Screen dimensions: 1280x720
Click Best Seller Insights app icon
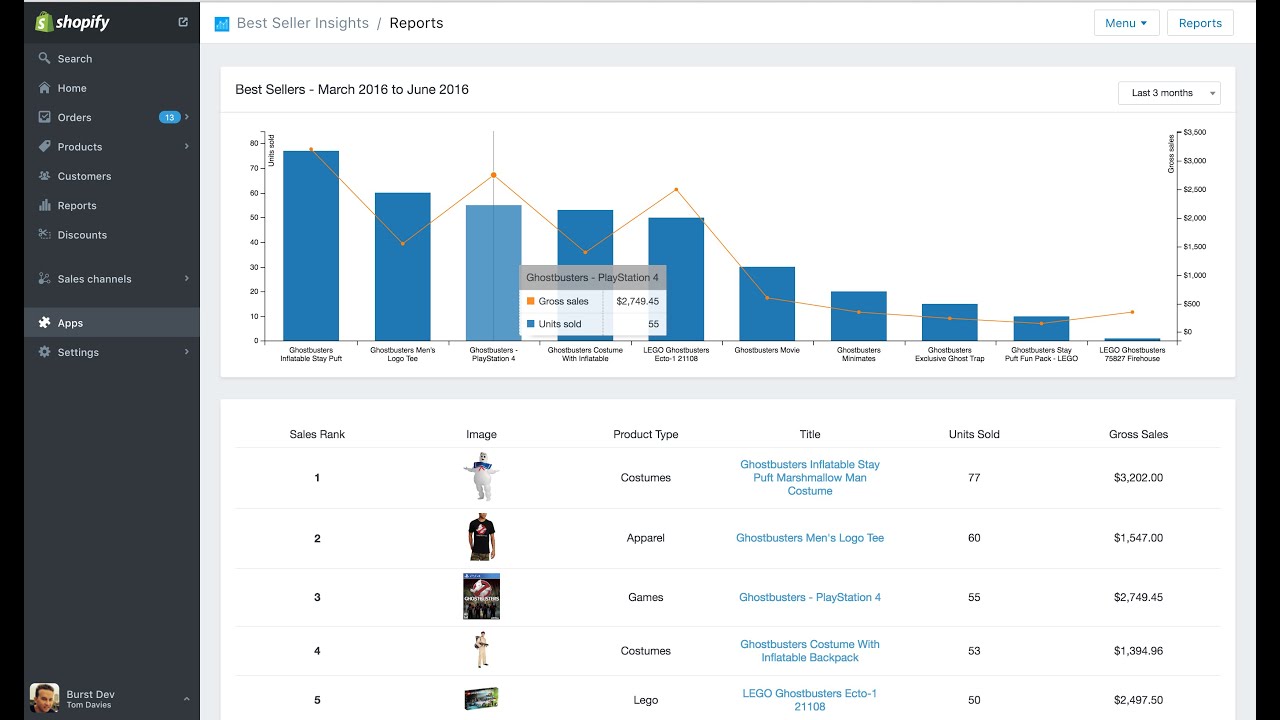[222, 23]
